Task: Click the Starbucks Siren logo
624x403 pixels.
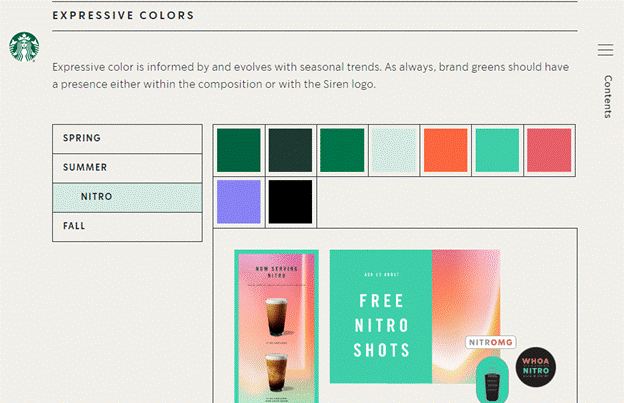Action: (x=23, y=47)
